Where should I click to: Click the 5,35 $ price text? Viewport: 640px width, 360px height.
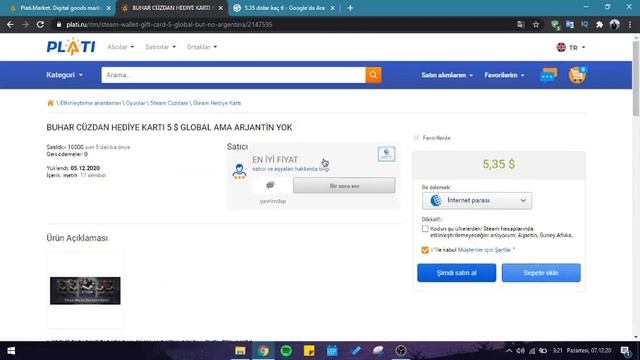coord(498,164)
